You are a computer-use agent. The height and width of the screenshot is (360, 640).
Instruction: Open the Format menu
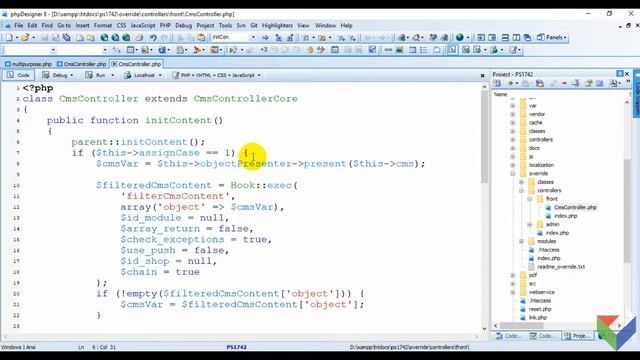(x=102, y=25)
